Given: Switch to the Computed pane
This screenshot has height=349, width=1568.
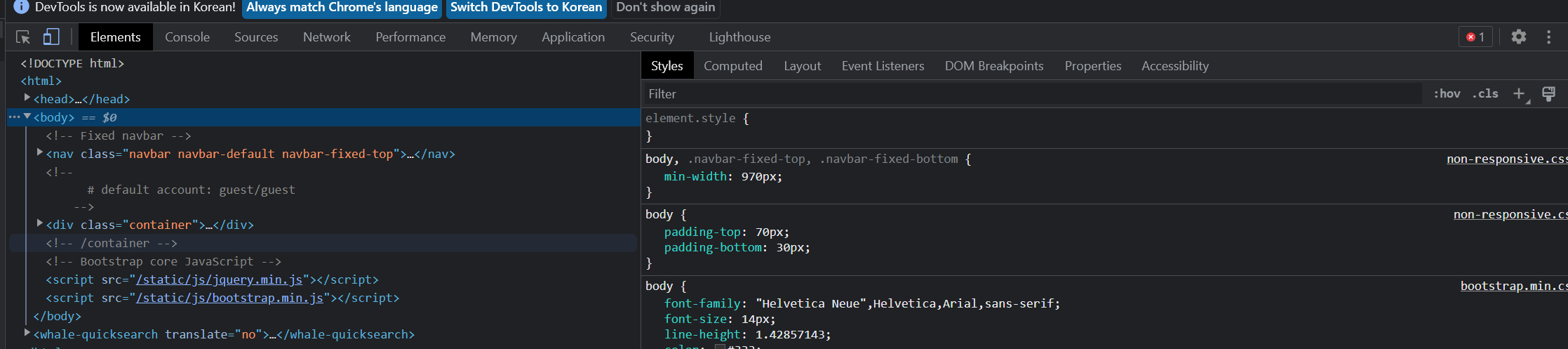Looking at the screenshot, I should pyautogui.click(x=733, y=66).
